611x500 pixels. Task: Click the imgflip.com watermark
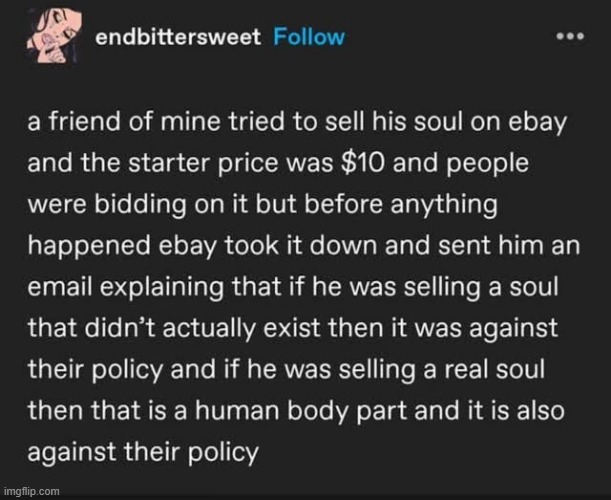[31, 491]
